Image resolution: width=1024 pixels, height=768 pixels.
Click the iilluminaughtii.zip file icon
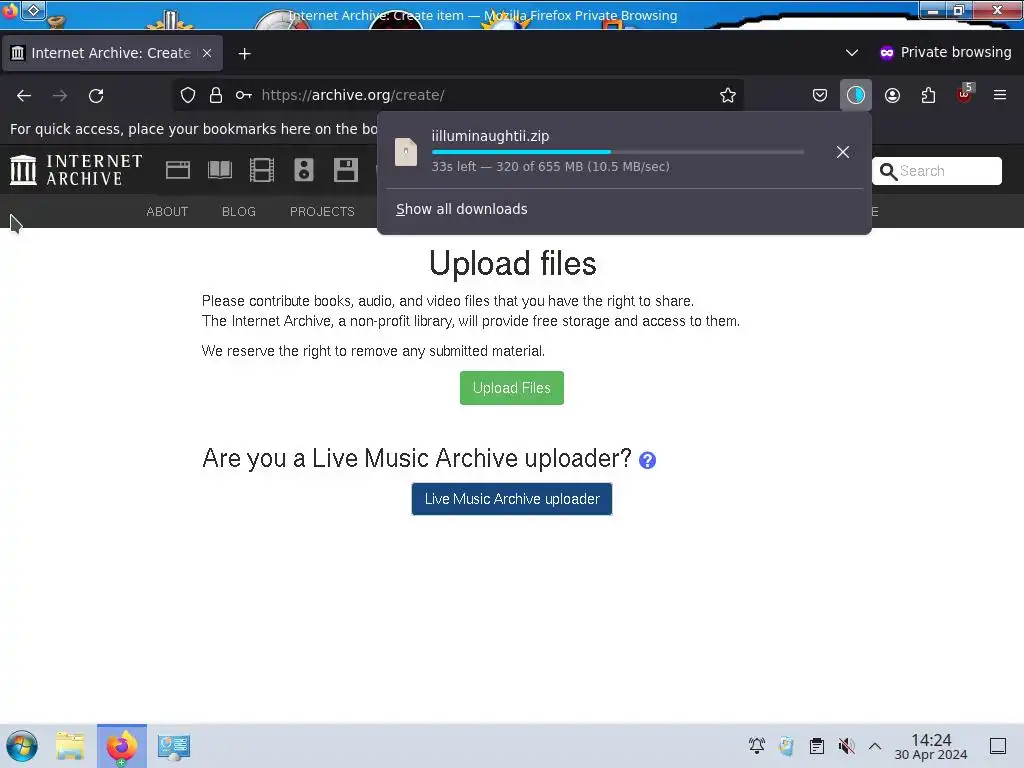pos(406,152)
